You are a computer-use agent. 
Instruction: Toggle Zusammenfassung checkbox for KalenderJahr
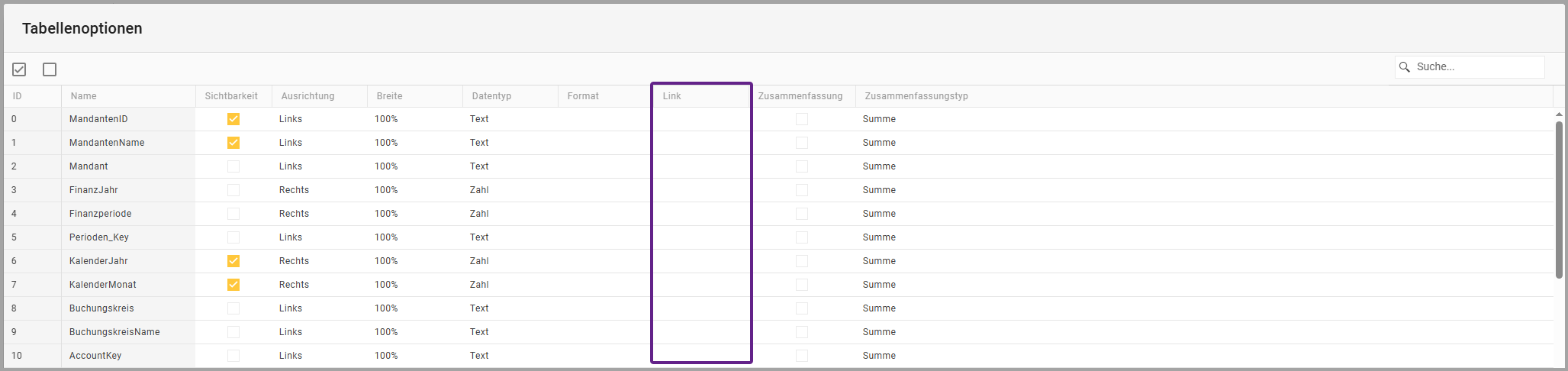tap(801, 261)
